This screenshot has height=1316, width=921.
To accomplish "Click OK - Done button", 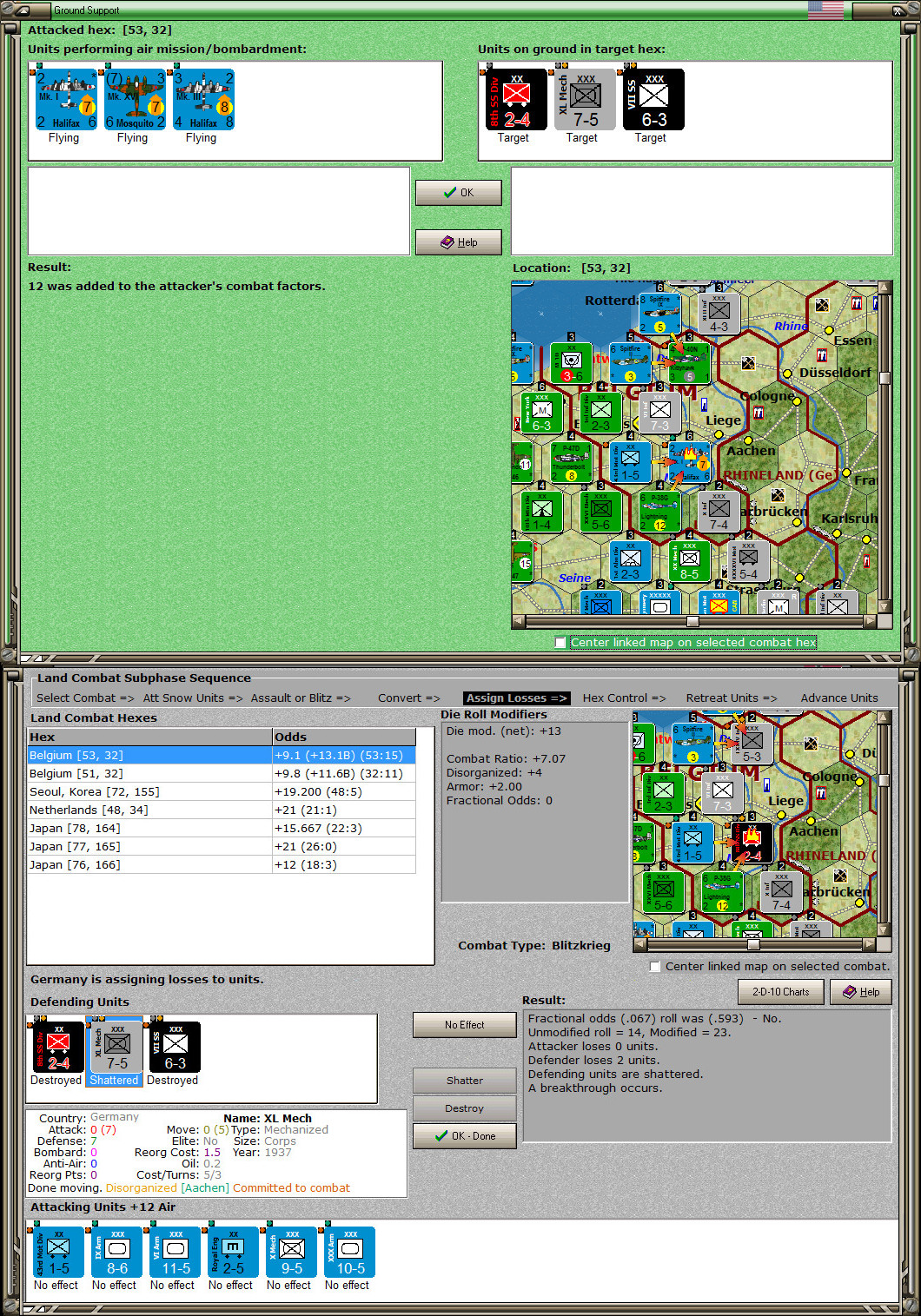I will click(465, 1136).
